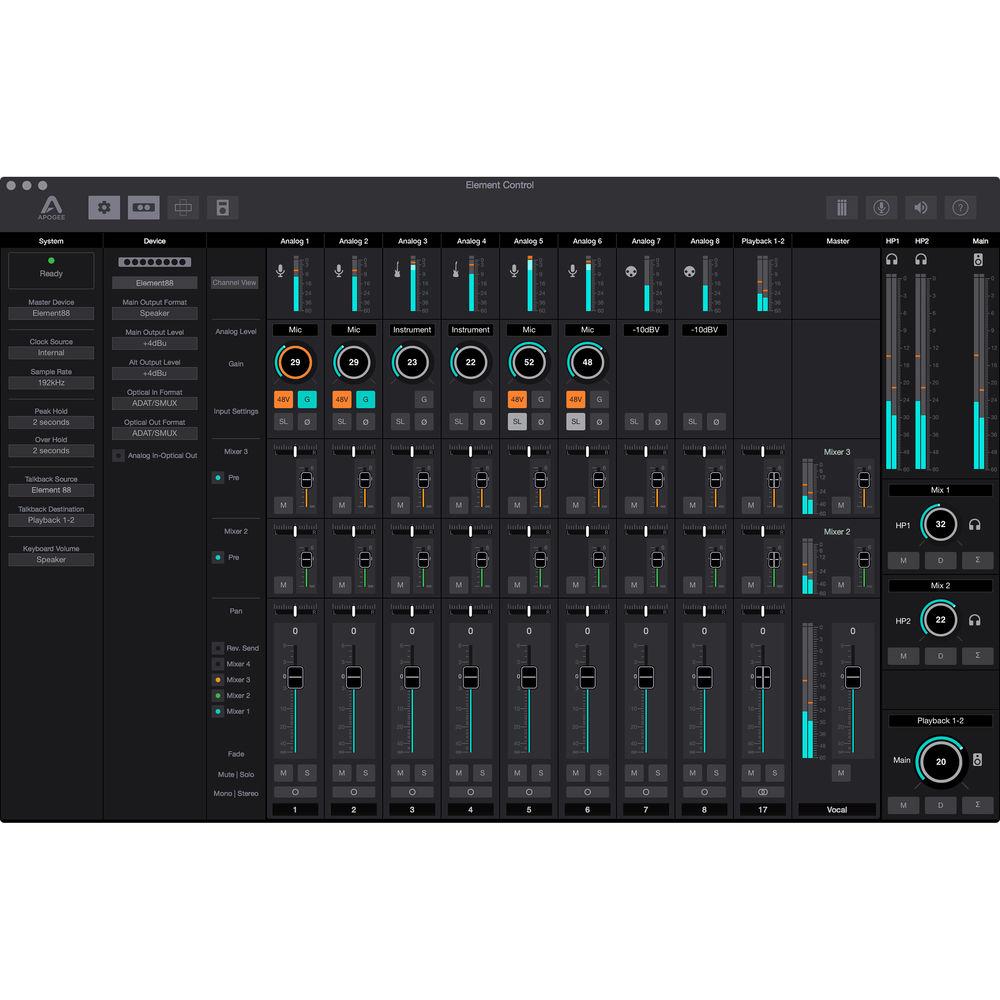Open the Clock Source Internal dropdown
The height and width of the screenshot is (1000, 1000).
tap(51, 353)
